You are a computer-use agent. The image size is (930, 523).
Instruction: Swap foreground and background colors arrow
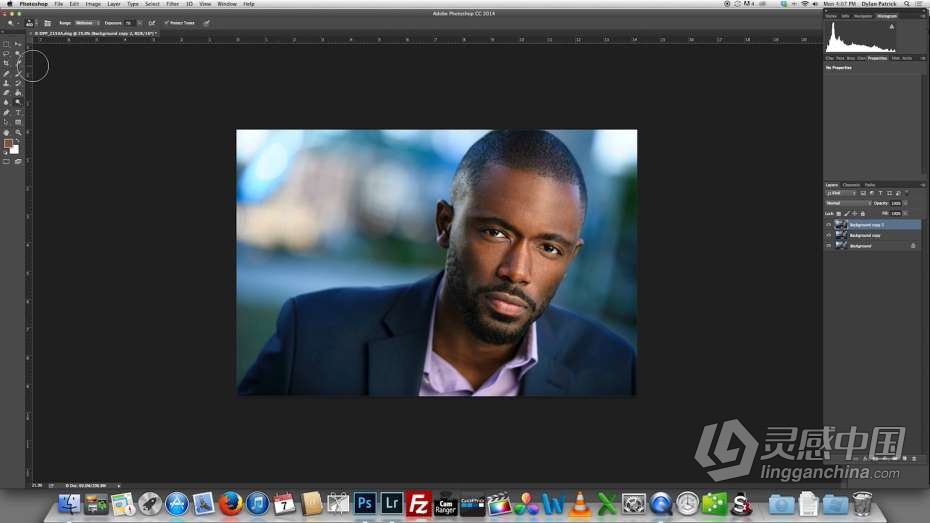point(18,140)
